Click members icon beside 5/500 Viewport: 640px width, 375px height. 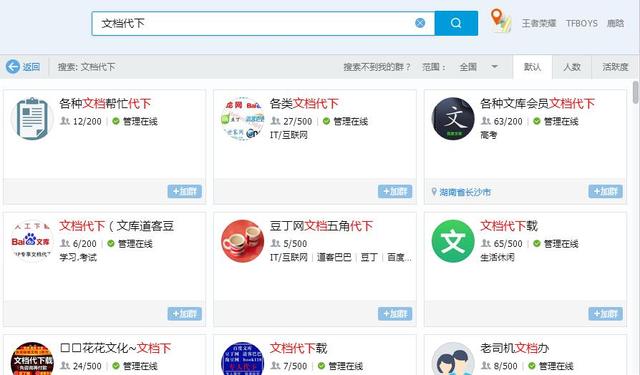click(x=276, y=243)
